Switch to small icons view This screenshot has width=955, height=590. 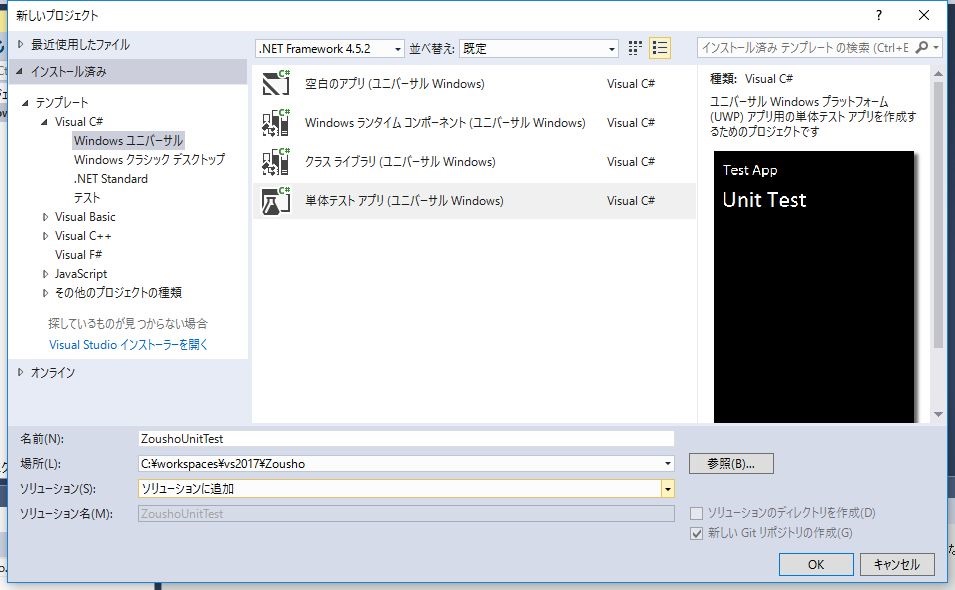[x=636, y=48]
